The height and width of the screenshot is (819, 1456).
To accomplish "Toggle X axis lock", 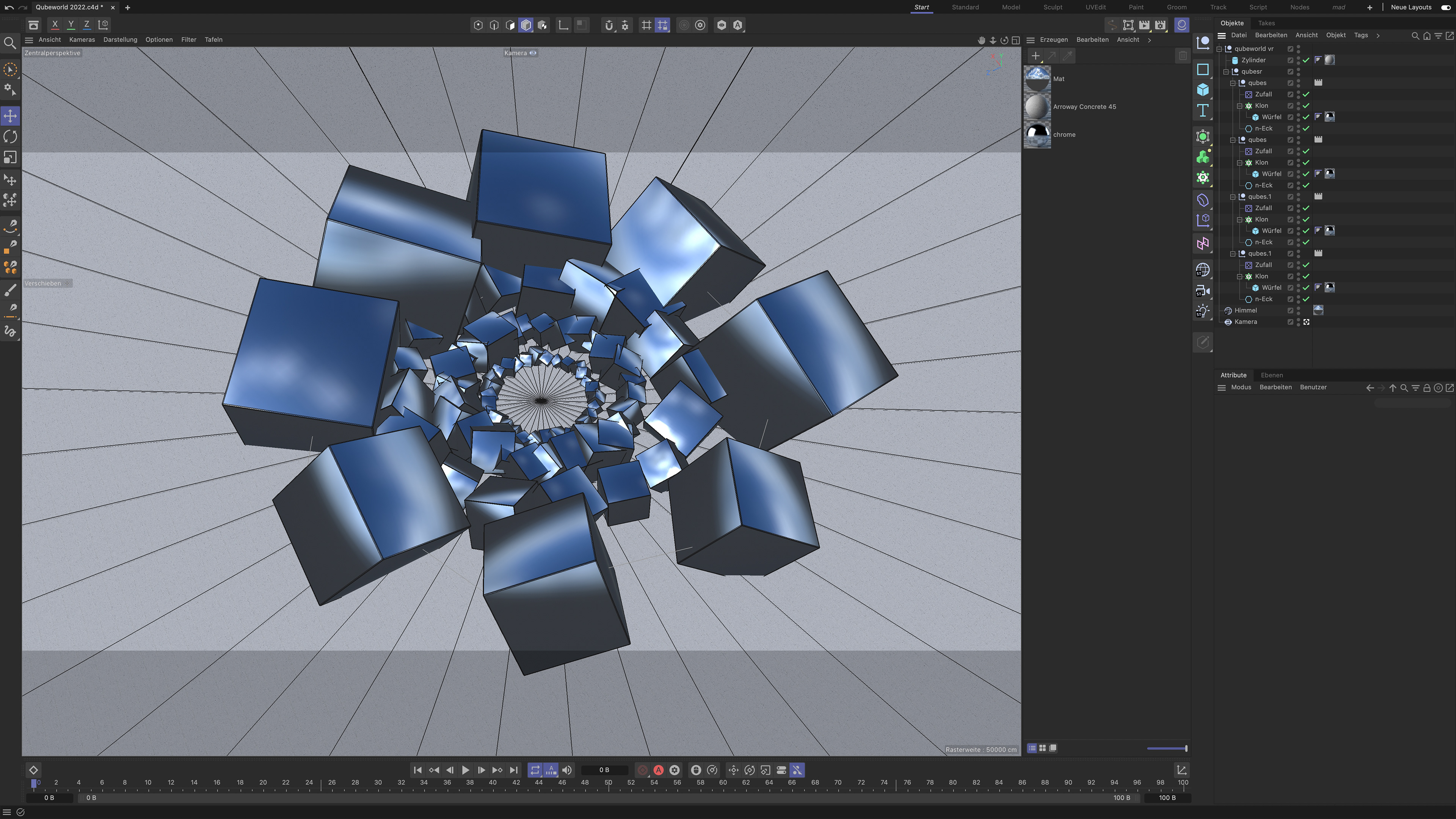I will tap(55, 25).
